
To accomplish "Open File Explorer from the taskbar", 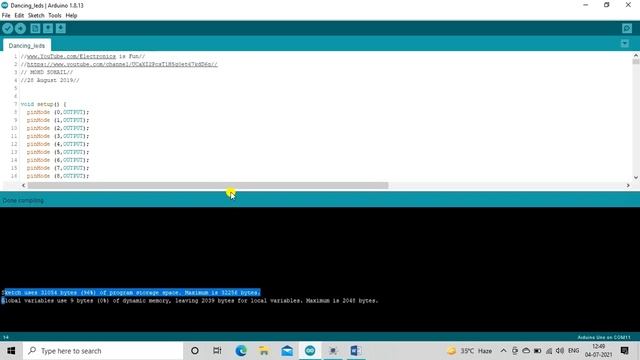I will (264, 351).
